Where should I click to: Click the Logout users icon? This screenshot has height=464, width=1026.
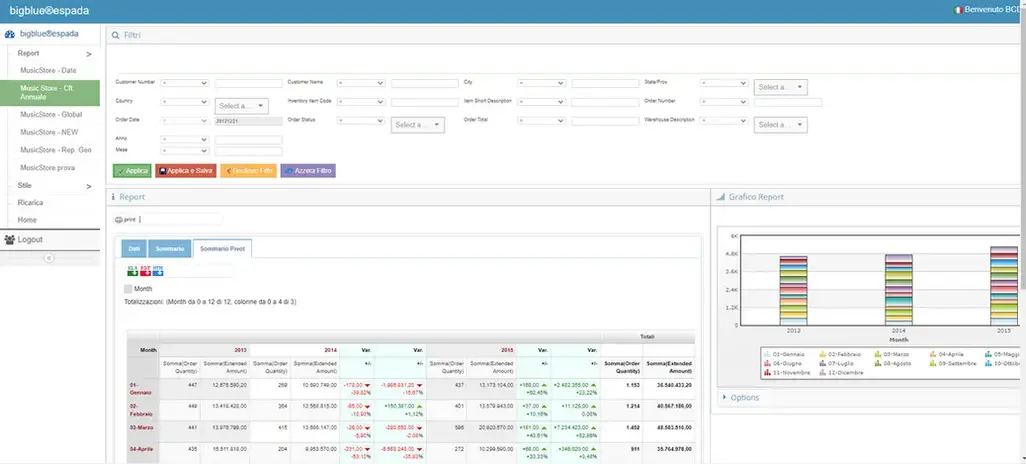(10, 240)
